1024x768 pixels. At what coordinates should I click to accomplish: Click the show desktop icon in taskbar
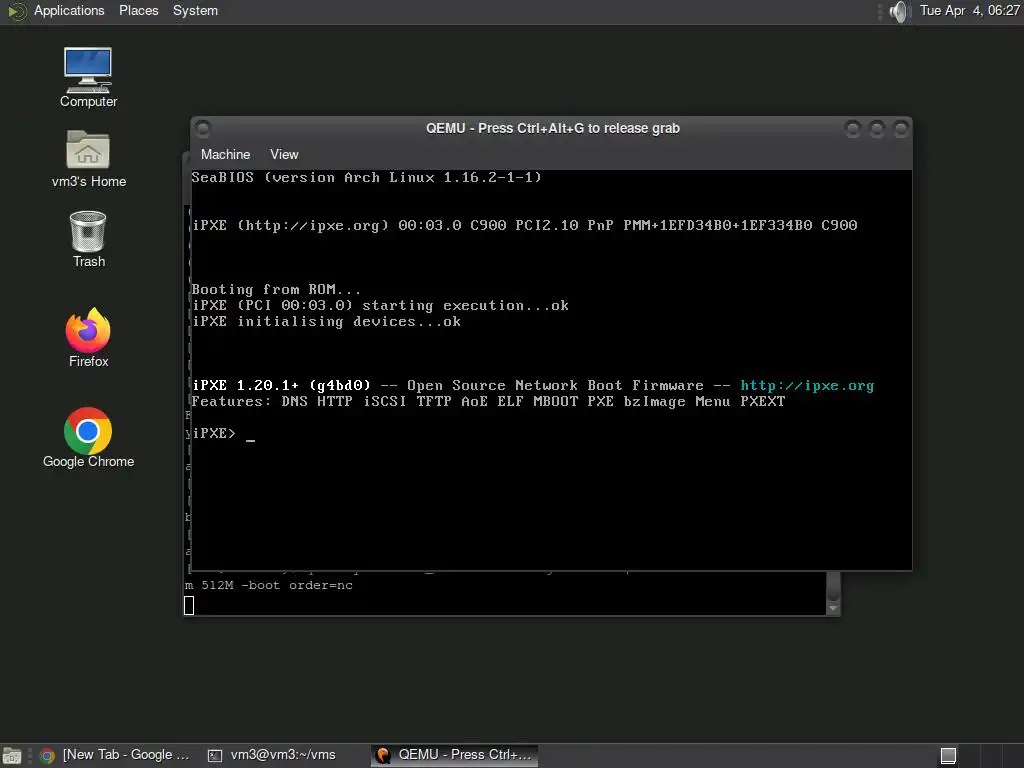(11, 756)
